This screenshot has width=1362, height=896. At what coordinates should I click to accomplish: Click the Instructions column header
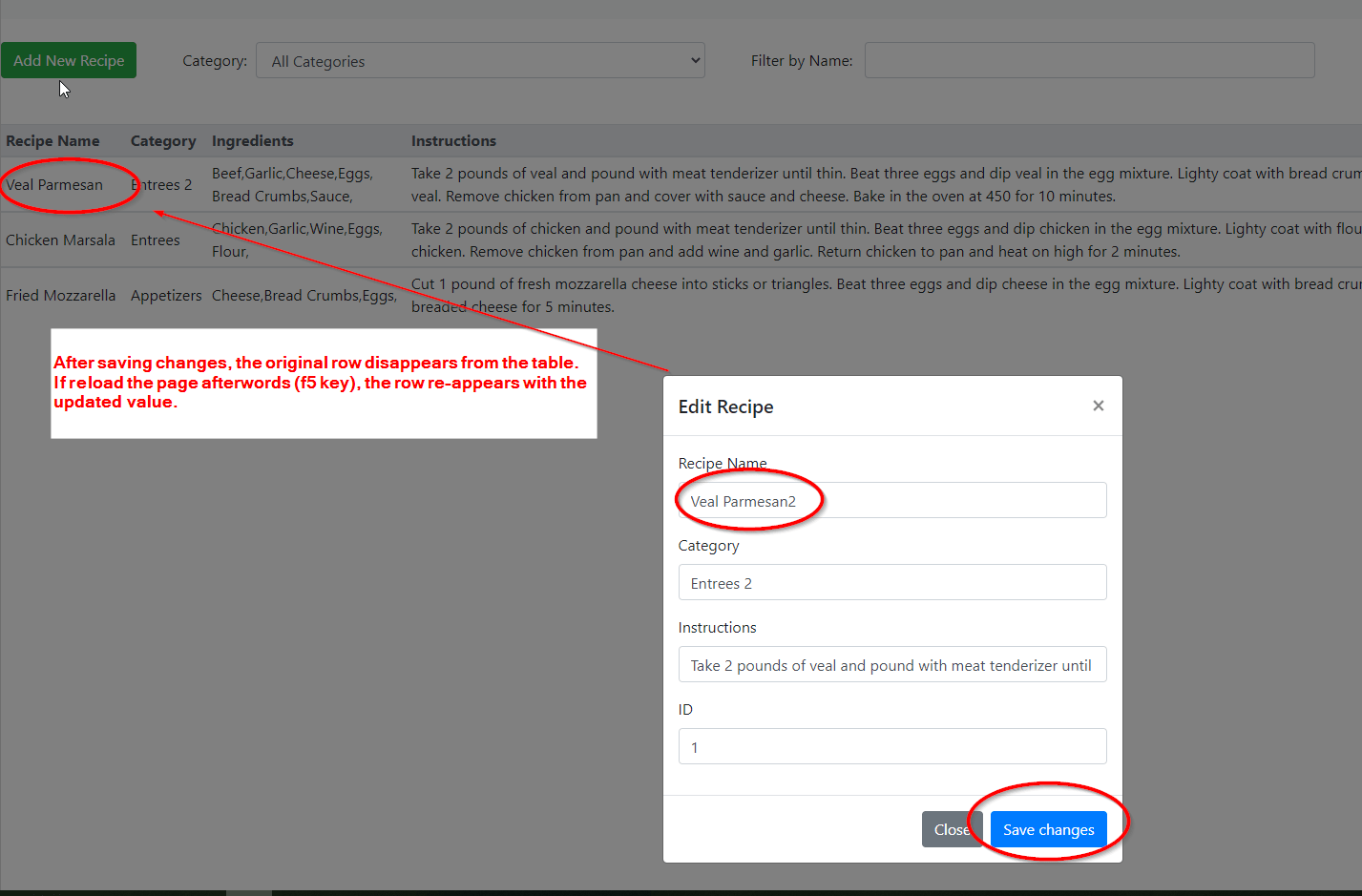453,140
